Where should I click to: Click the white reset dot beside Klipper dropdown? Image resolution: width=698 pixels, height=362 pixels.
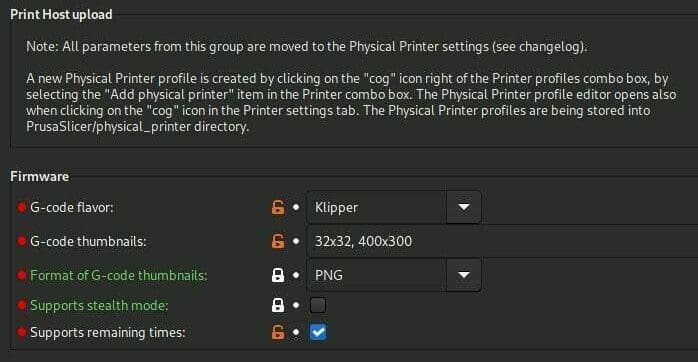pos(296,207)
